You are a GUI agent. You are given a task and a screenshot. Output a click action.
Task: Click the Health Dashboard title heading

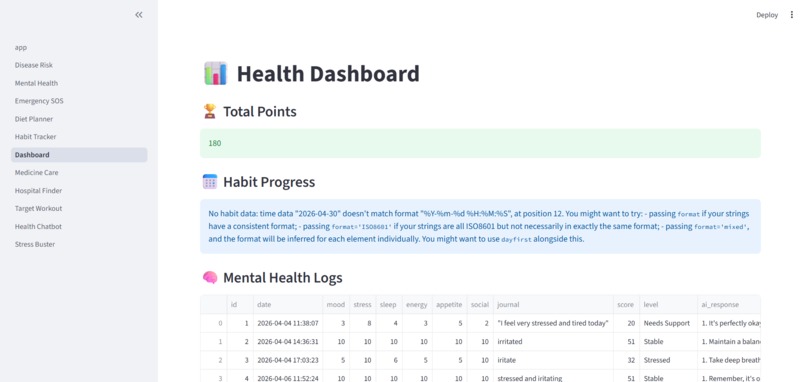tap(328, 74)
